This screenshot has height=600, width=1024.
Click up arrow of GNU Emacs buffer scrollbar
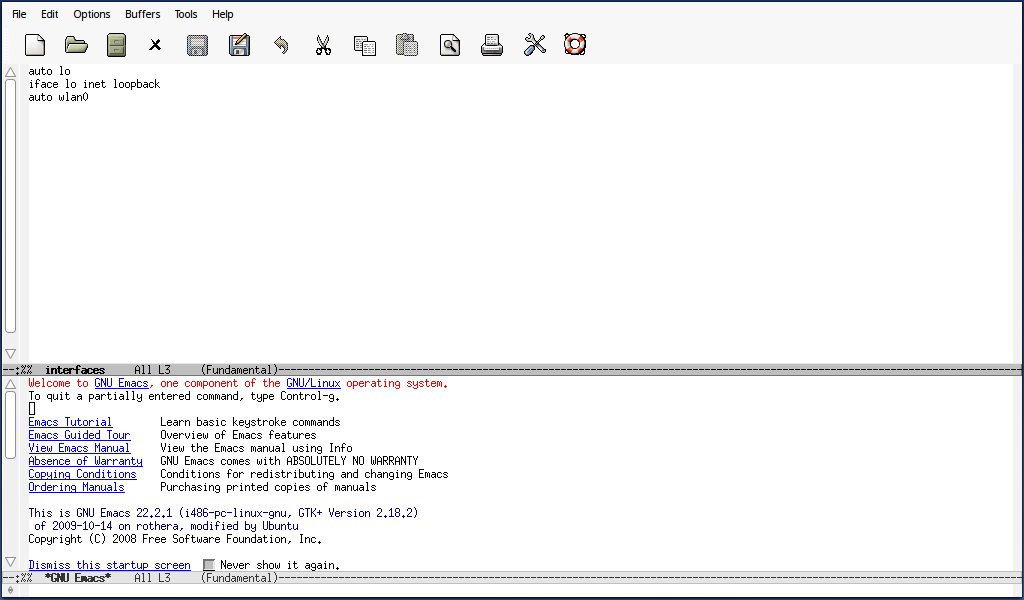[x=10, y=384]
